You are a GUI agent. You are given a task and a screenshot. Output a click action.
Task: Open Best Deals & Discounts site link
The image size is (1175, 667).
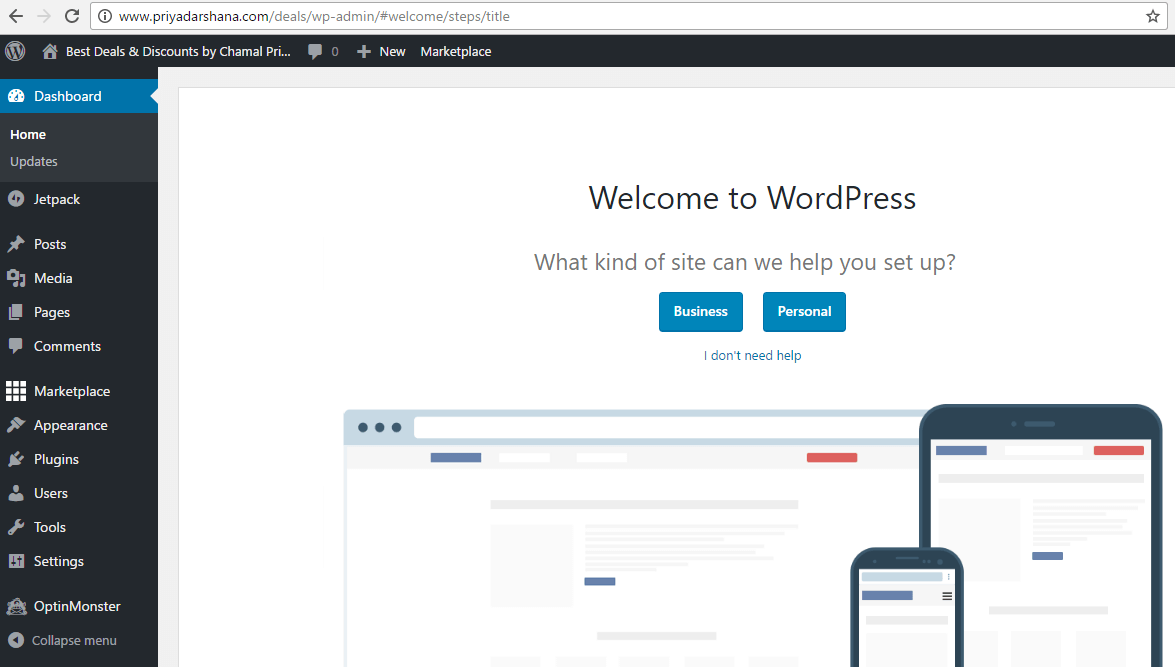point(178,51)
